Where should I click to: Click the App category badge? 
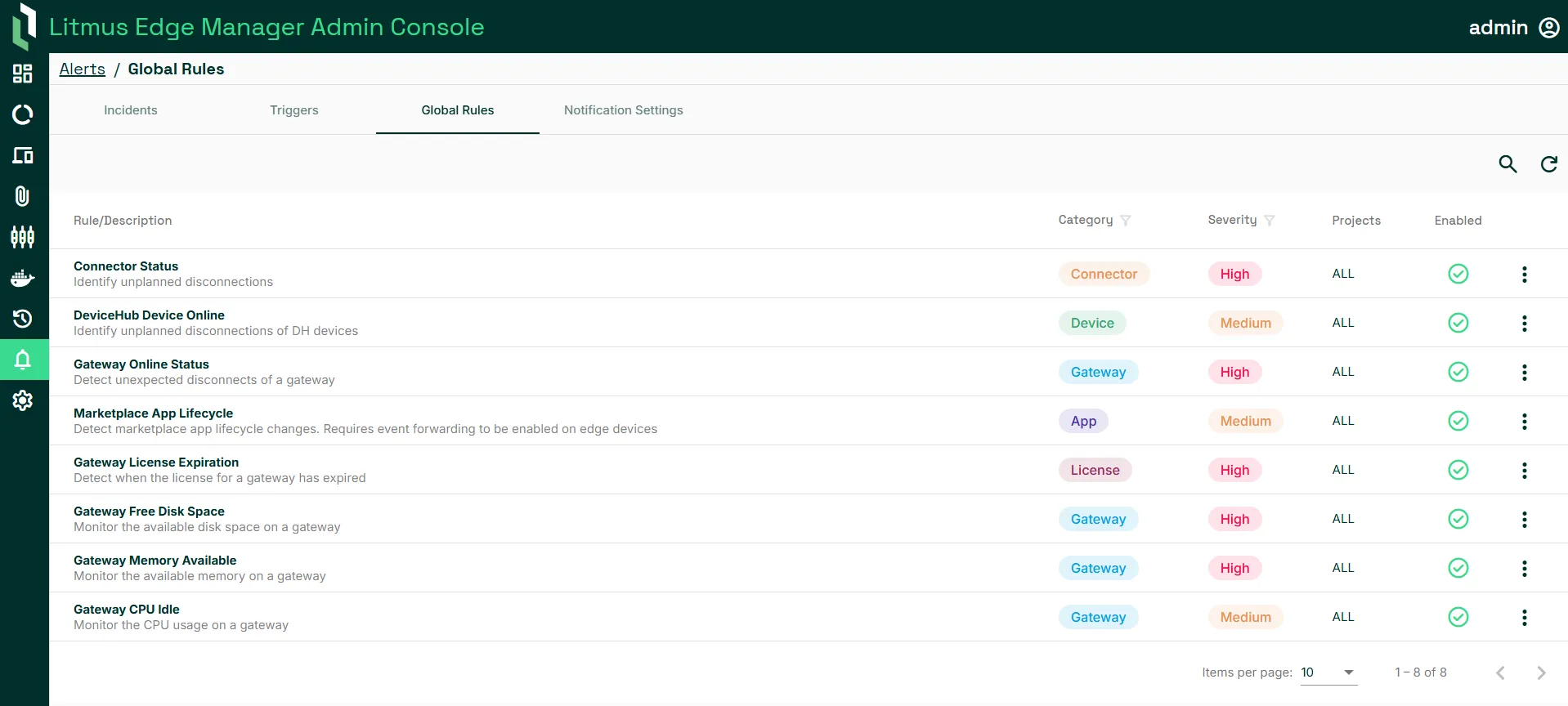(1084, 421)
